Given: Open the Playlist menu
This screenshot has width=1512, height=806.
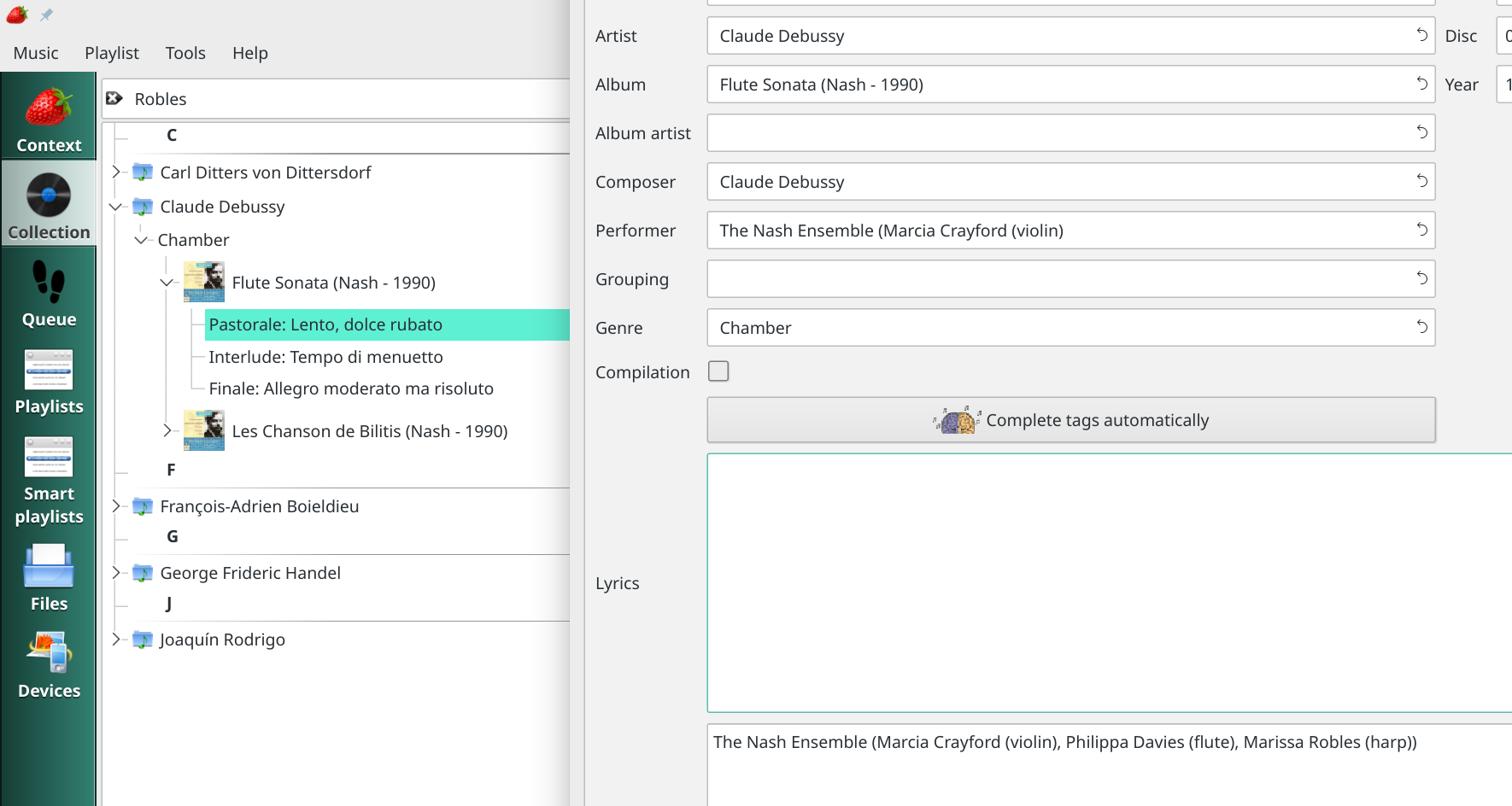Looking at the screenshot, I should pos(111,53).
